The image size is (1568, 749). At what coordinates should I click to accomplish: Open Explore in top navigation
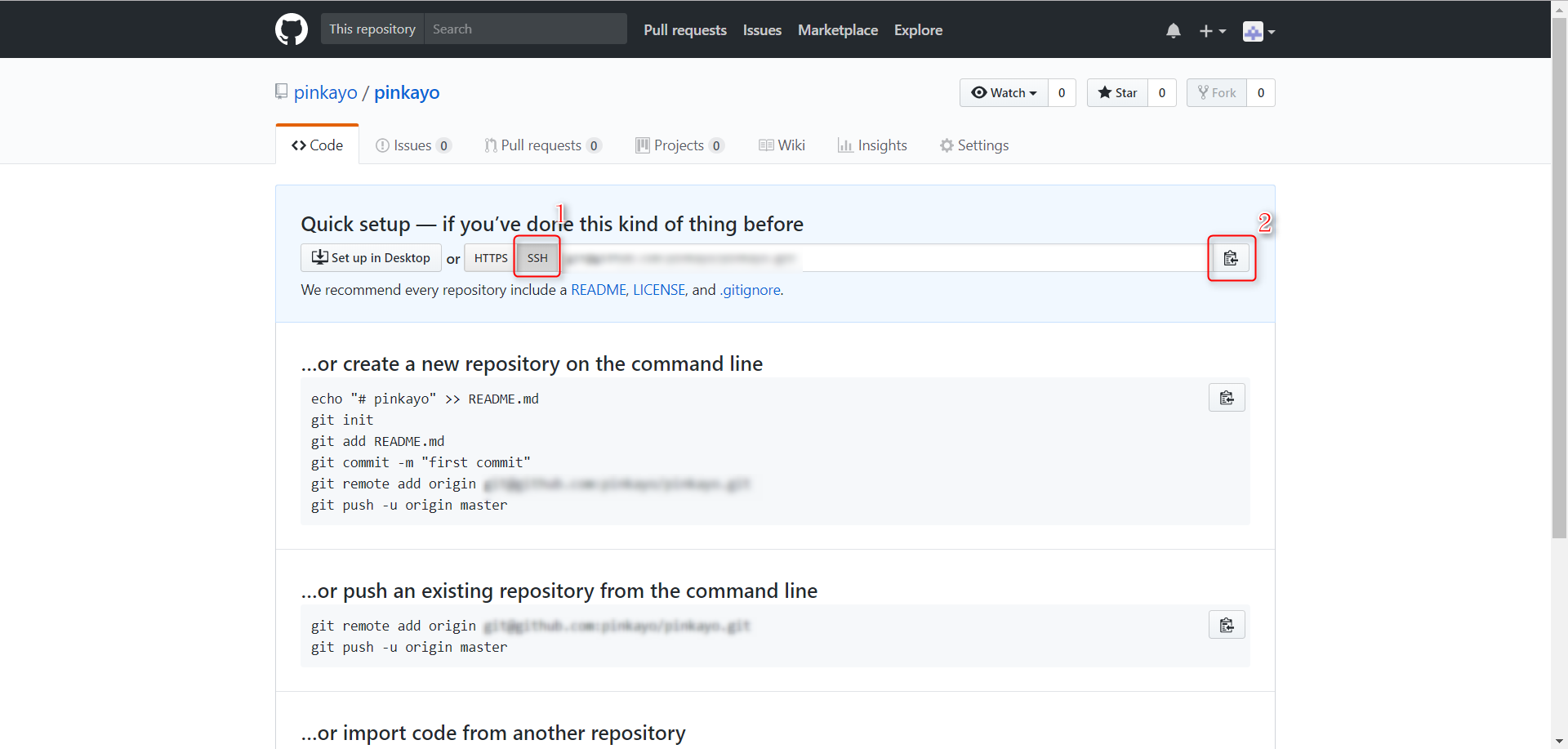(918, 30)
